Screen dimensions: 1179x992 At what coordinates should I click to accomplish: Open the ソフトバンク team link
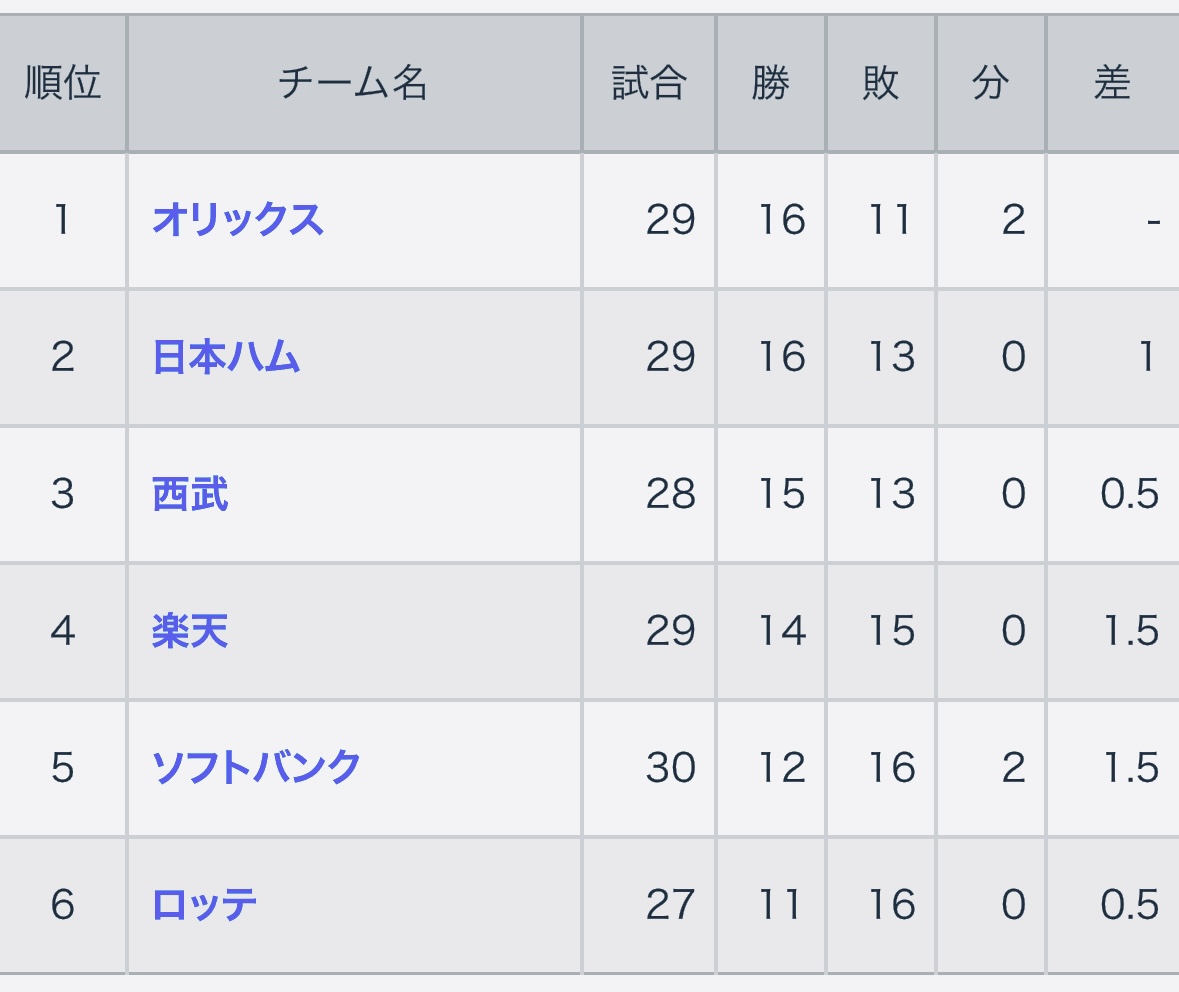[x=256, y=768]
